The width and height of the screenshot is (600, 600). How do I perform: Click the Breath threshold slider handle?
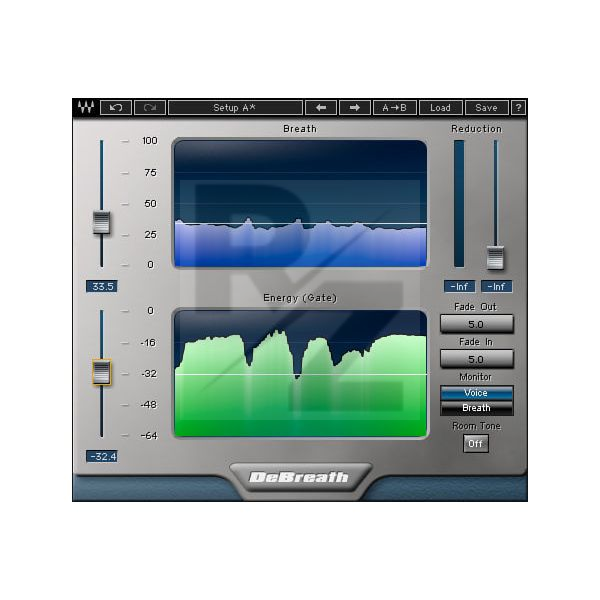pyautogui.click(x=101, y=223)
